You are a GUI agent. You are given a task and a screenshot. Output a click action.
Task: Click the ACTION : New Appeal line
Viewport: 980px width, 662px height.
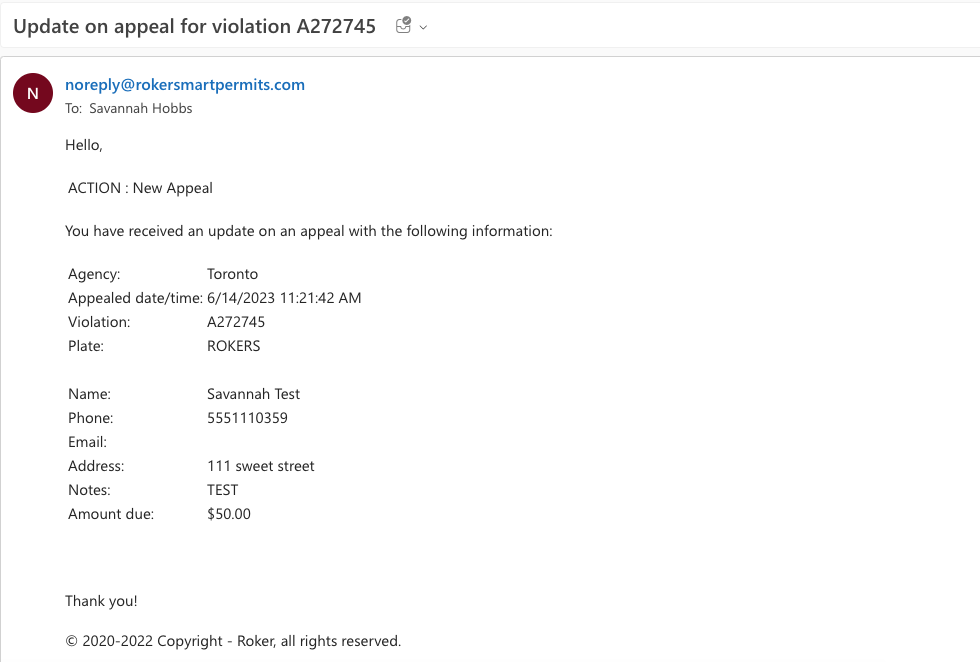click(x=140, y=188)
